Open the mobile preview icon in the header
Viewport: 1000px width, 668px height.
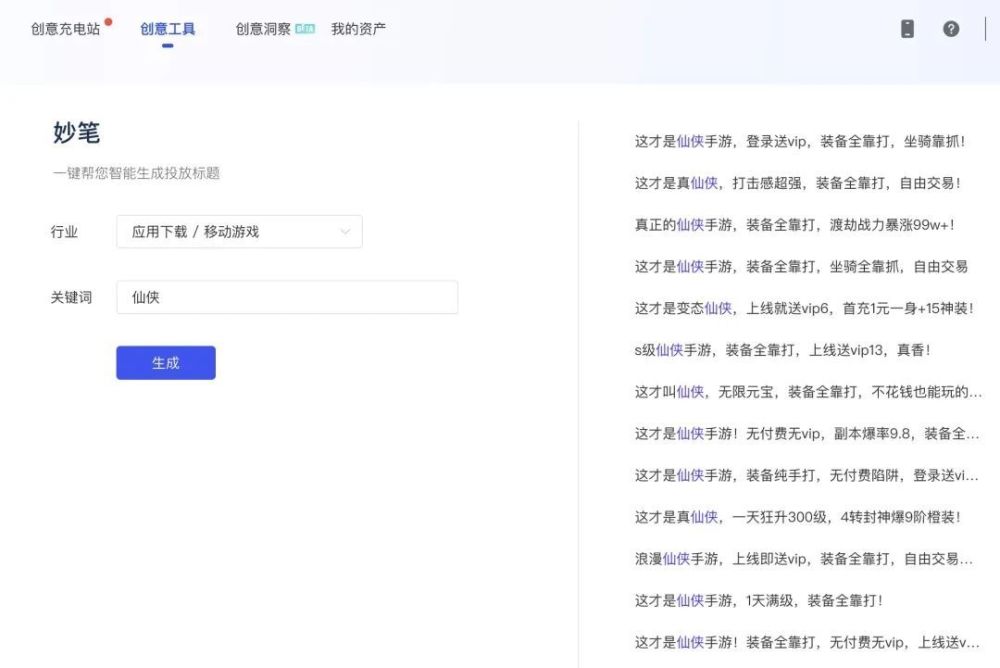pos(908,28)
